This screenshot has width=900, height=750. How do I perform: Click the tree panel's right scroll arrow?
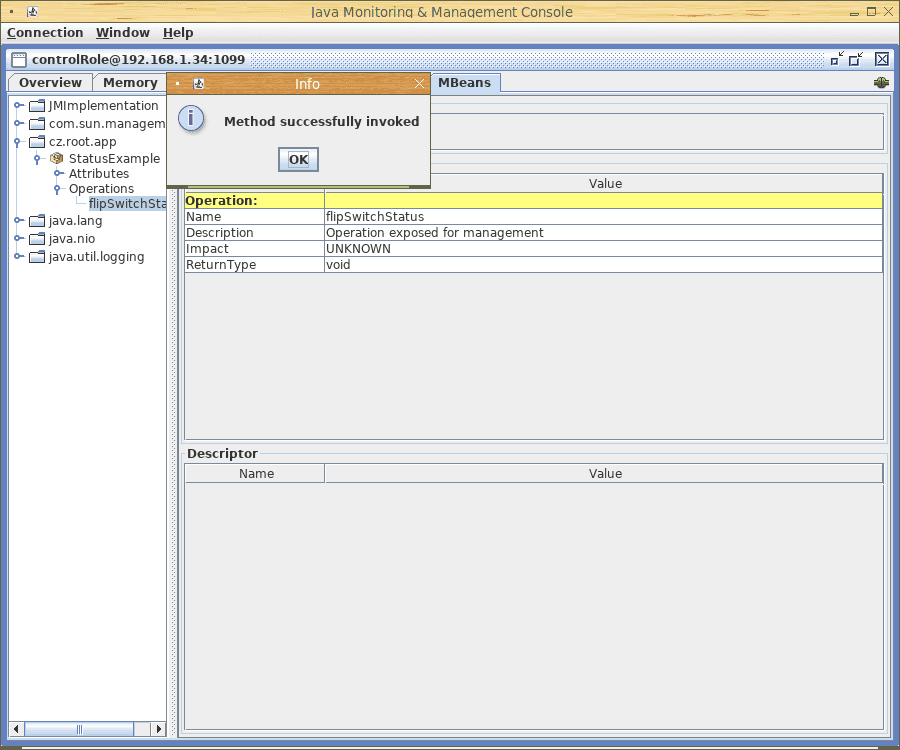pyautogui.click(x=158, y=729)
